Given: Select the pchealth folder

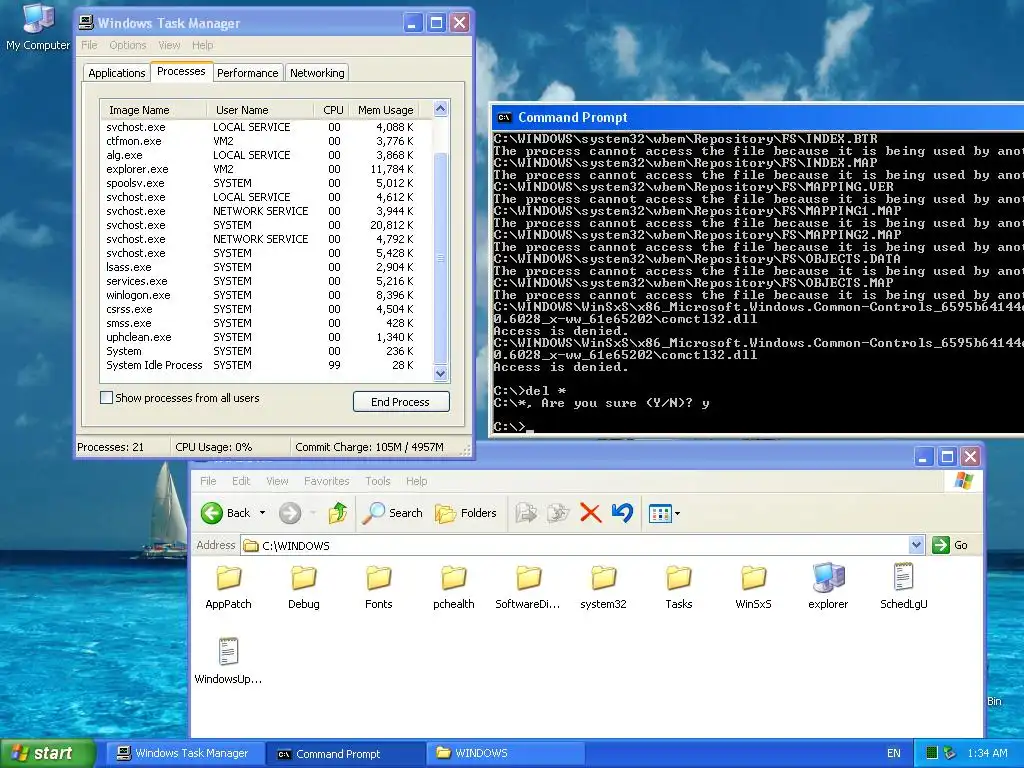Looking at the screenshot, I should pyautogui.click(x=454, y=587).
